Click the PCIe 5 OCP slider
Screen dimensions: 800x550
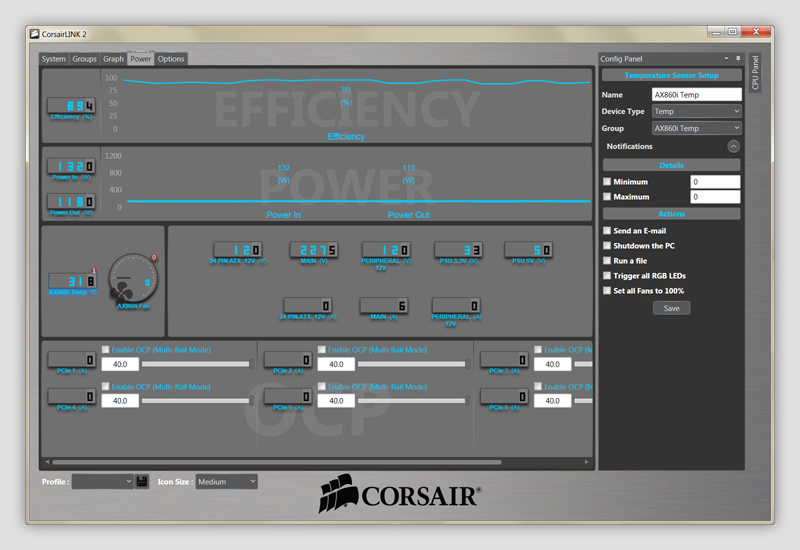click(x=414, y=401)
